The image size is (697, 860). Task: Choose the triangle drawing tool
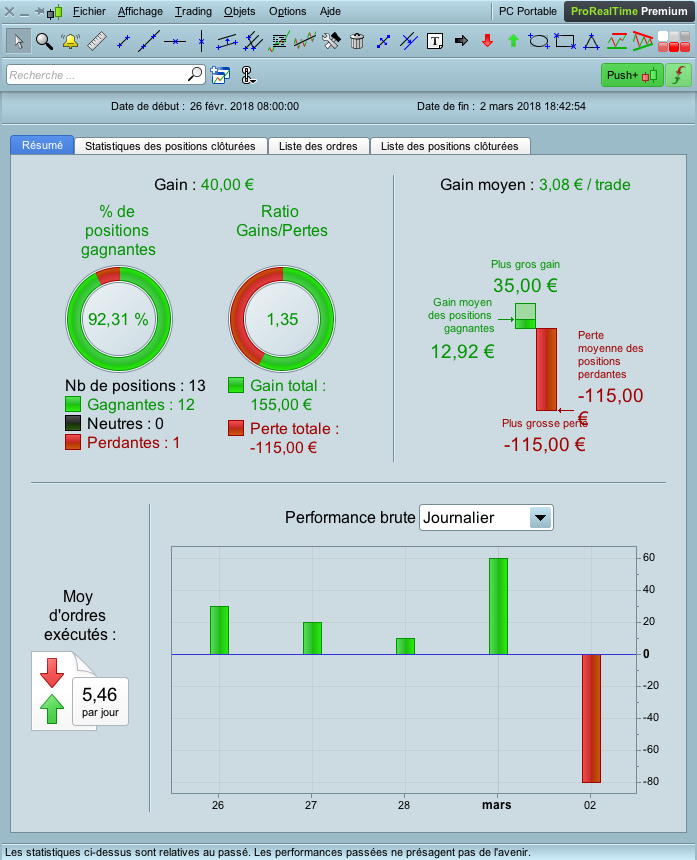[591, 41]
